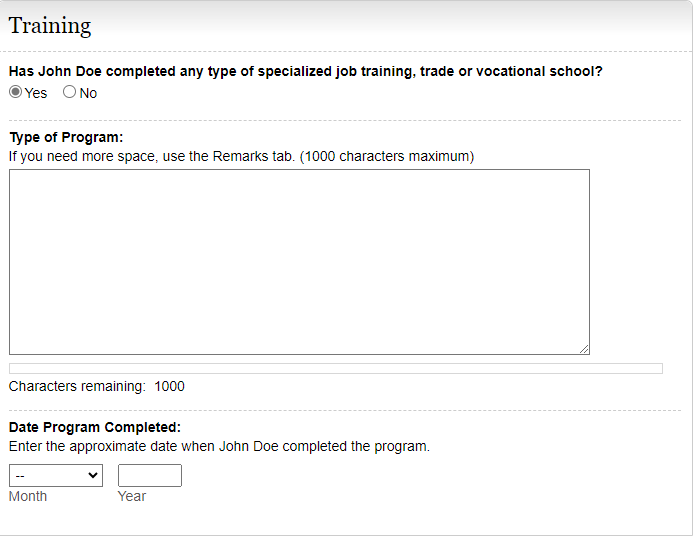Click the "Characters remaining: 1000" text
Screen dimensions: 694x540
coord(97,386)
